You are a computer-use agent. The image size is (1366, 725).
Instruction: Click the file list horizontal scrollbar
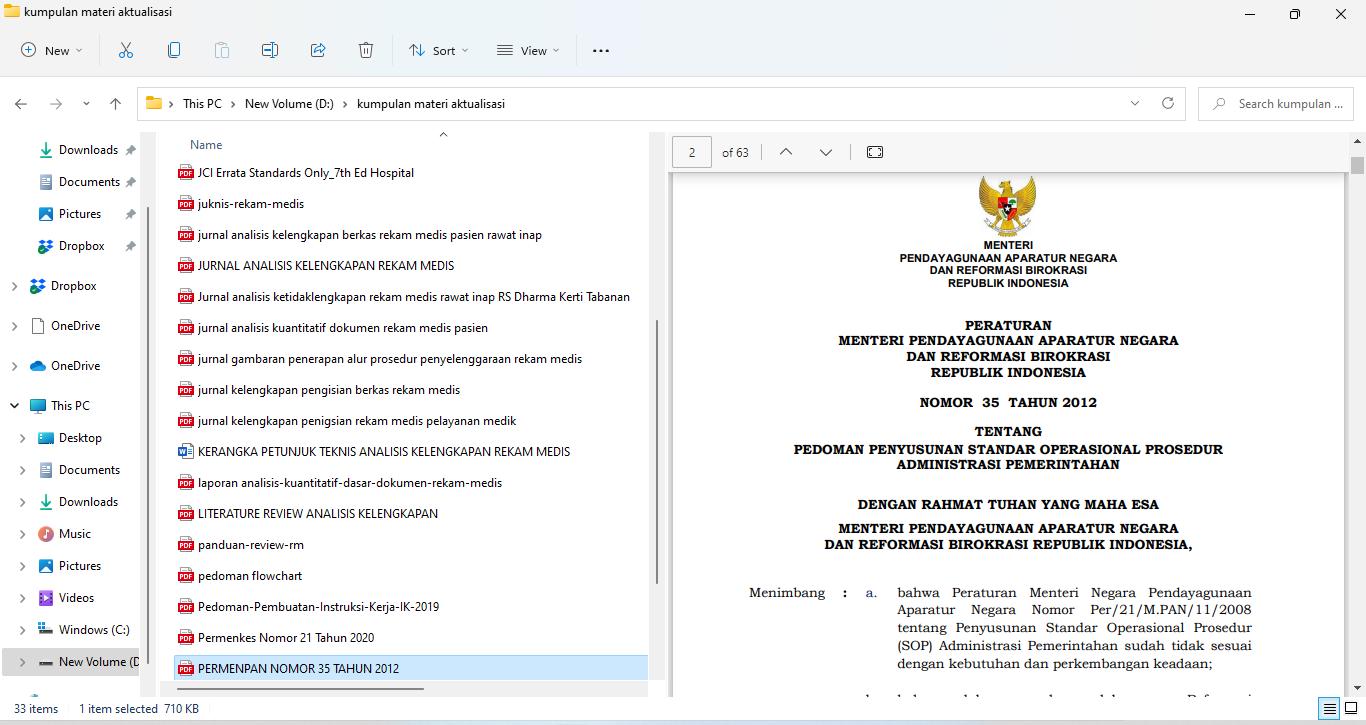299,689
